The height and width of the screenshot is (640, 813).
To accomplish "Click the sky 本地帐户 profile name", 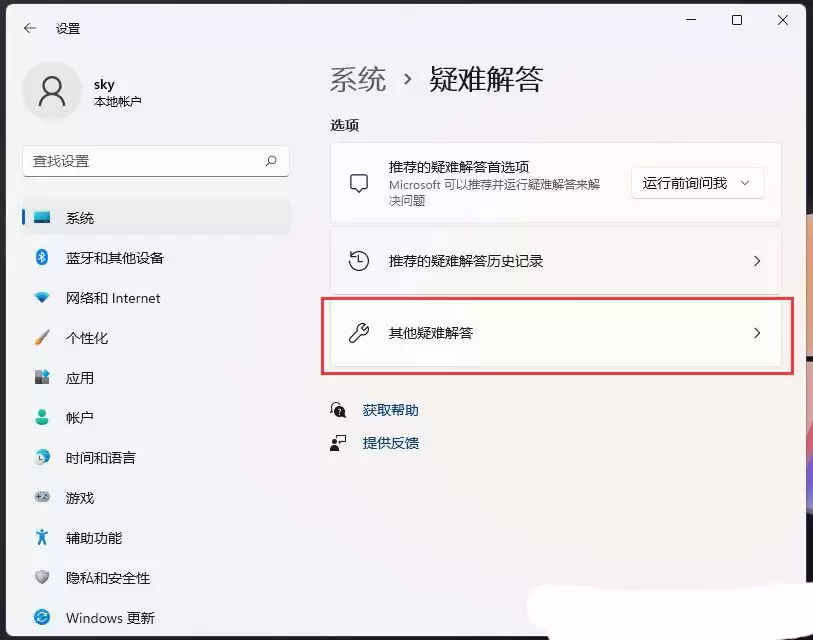I will 117,92.
